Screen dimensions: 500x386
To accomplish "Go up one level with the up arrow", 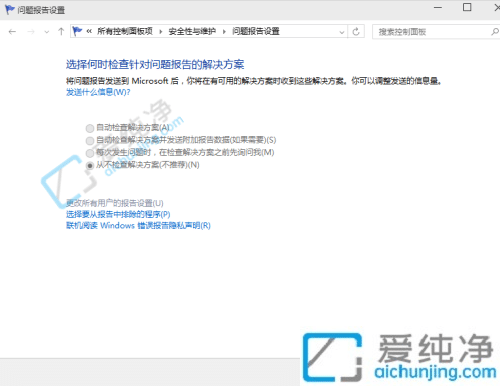I will 61,32.
